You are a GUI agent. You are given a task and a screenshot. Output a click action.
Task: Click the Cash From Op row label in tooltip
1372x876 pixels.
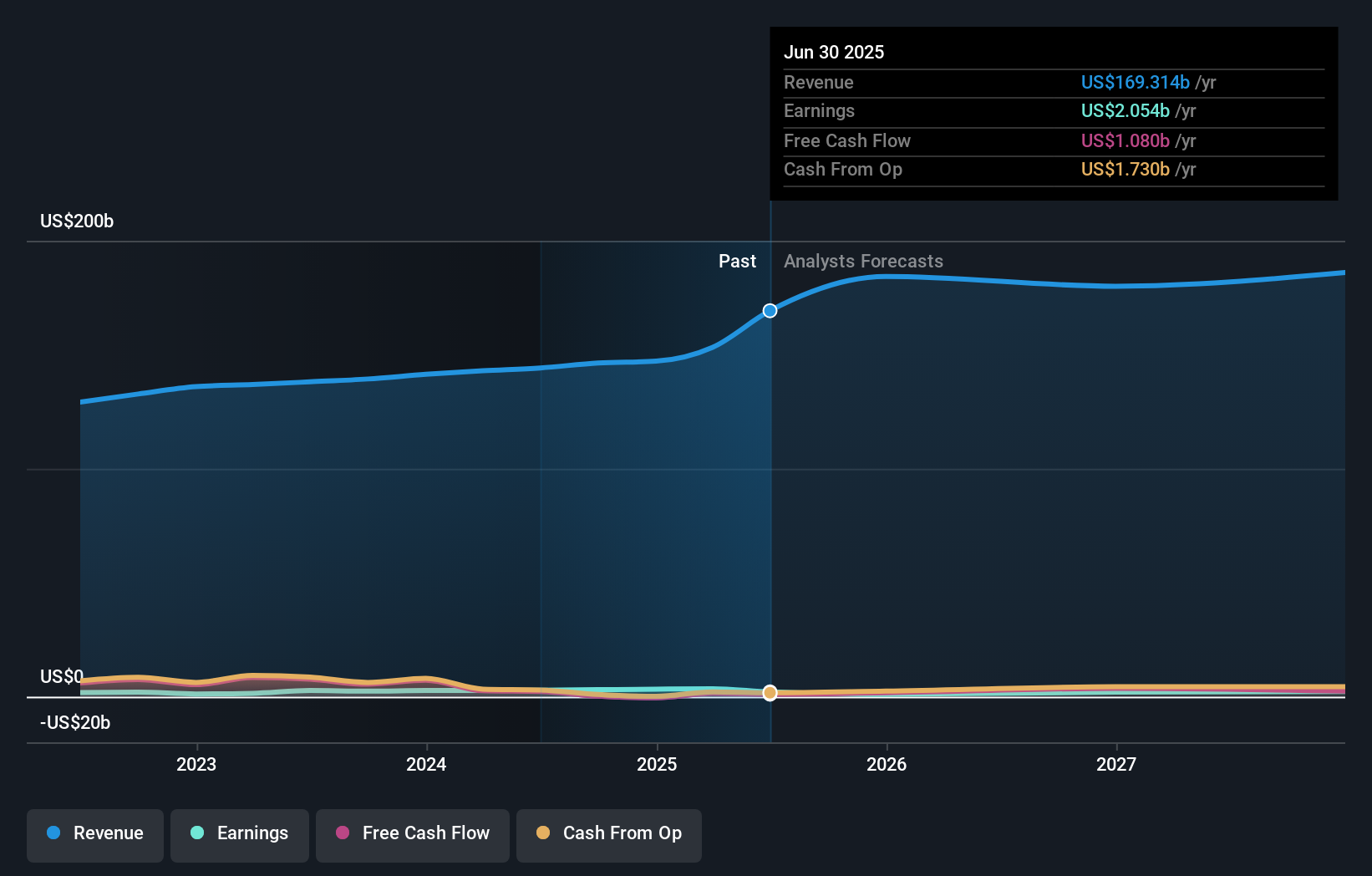[843, 169]
